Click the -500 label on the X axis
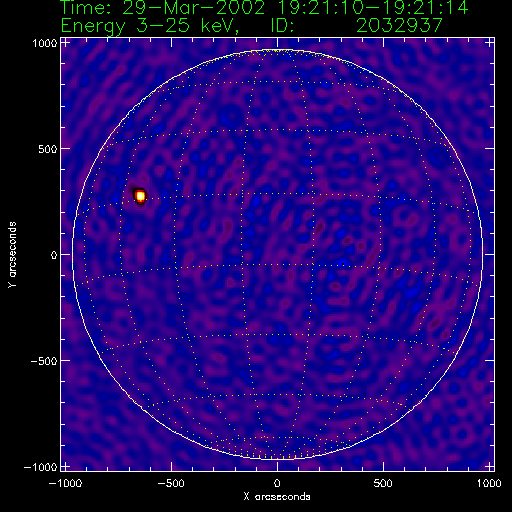 tap(171, 483)
